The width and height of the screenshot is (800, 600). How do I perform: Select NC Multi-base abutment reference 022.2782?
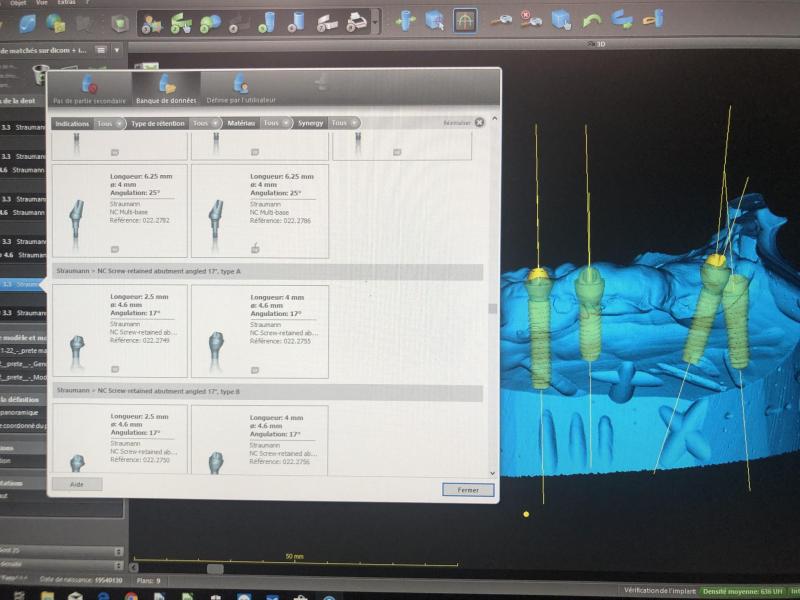coord(120,211)
